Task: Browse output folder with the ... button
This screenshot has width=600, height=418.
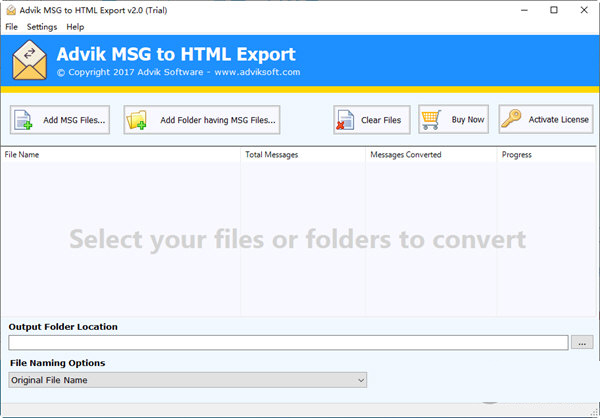Action: coord(582,342)
